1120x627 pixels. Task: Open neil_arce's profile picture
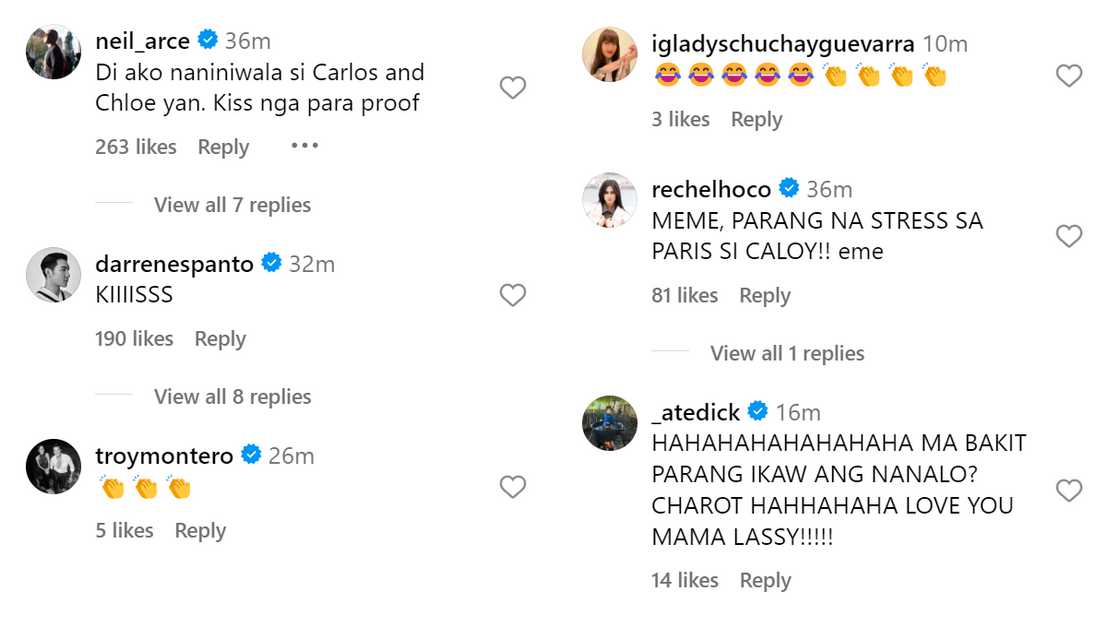(53, 52)
